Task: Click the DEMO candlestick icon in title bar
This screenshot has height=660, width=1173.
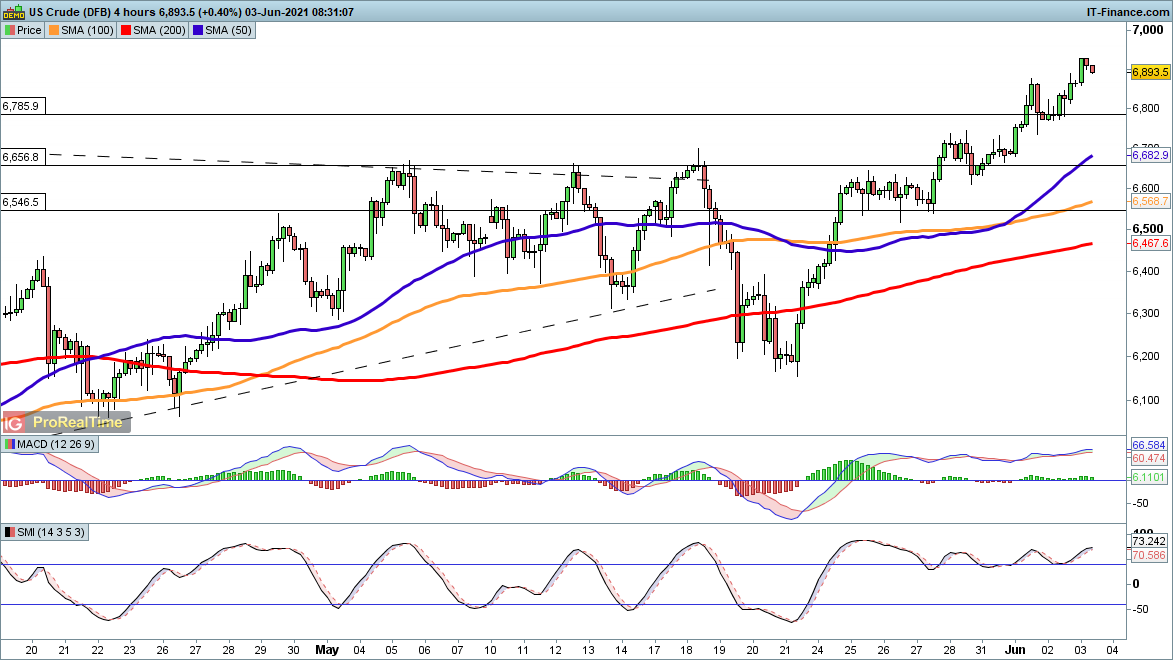Action: pos(13,11)
